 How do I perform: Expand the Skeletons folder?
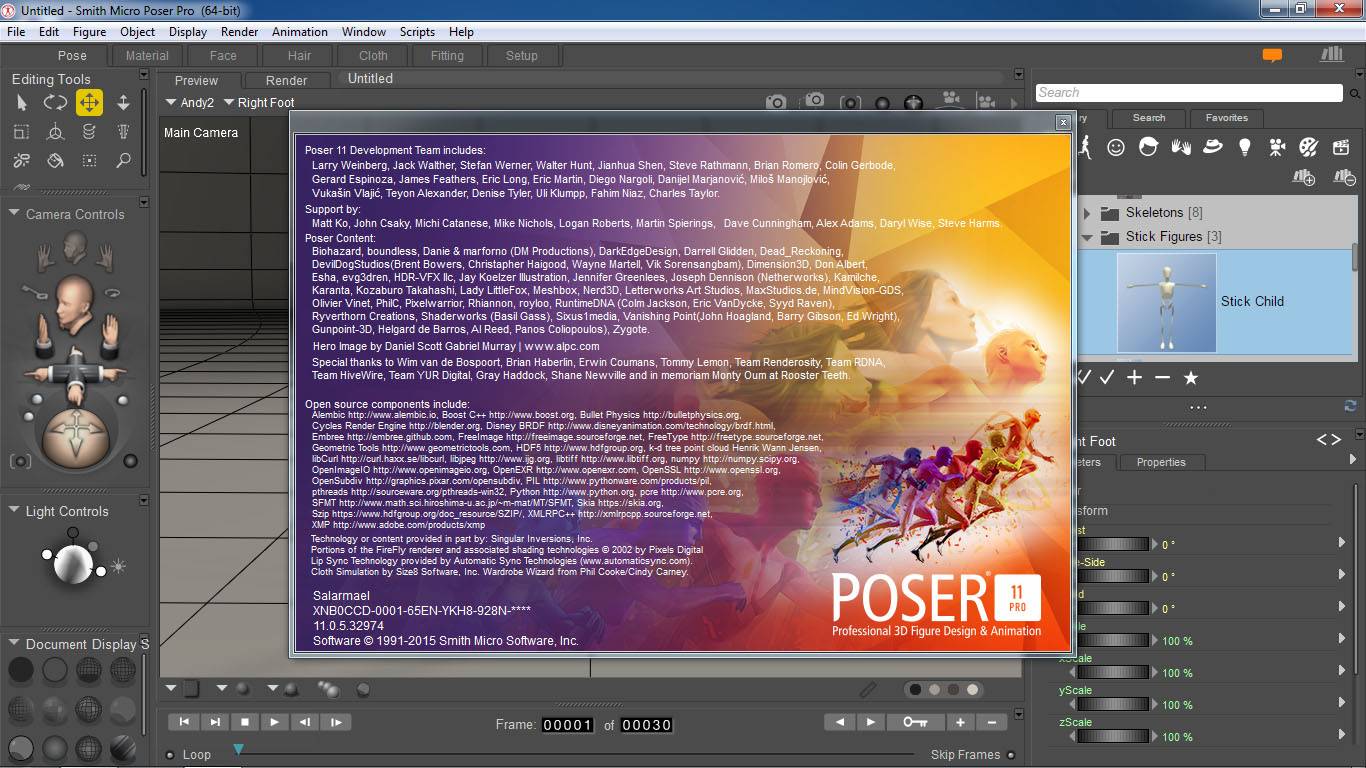coord(1088,213)
